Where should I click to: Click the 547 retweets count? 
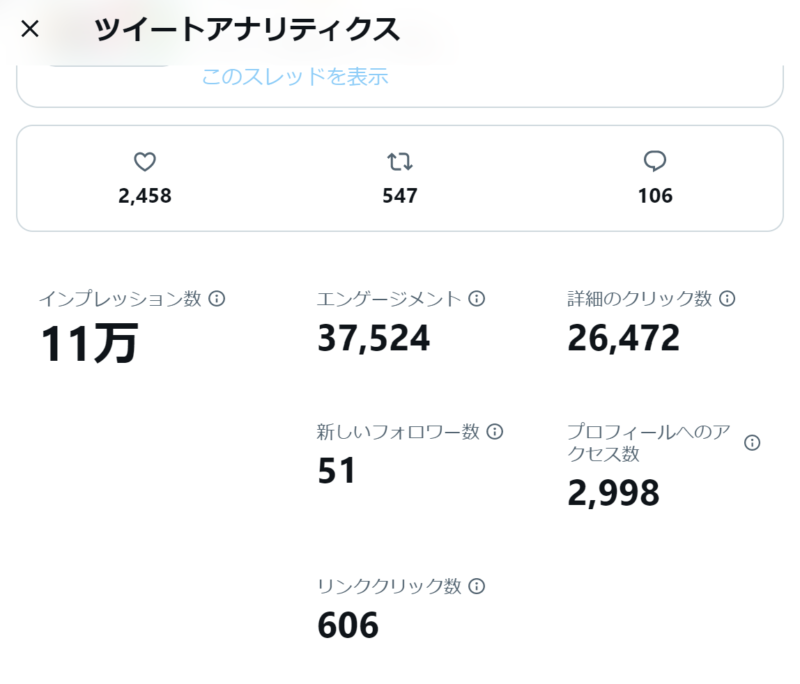pos(400,196)
